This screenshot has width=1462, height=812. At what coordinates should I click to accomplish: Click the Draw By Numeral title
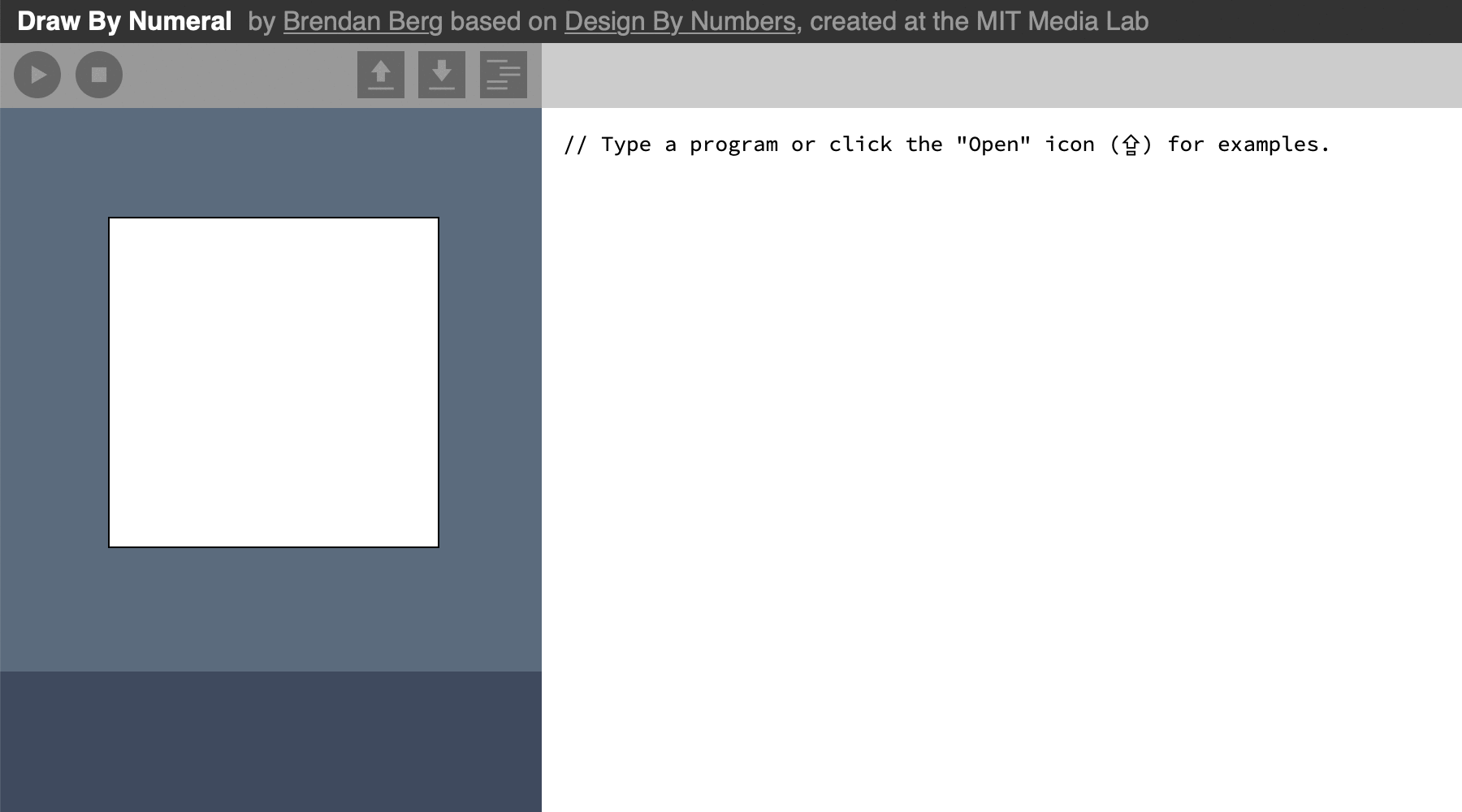point(124,21)
